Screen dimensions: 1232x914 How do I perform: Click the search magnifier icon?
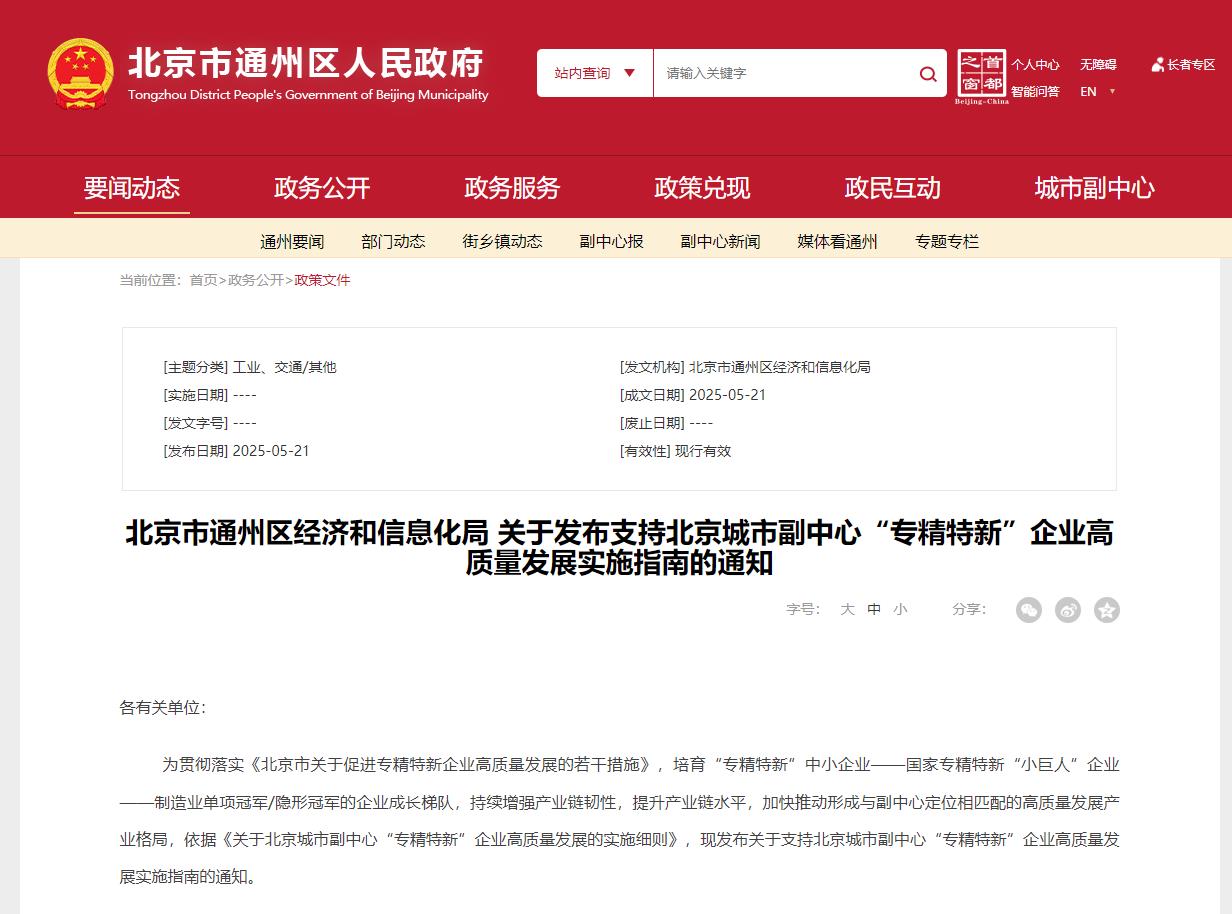click(928, 74)
